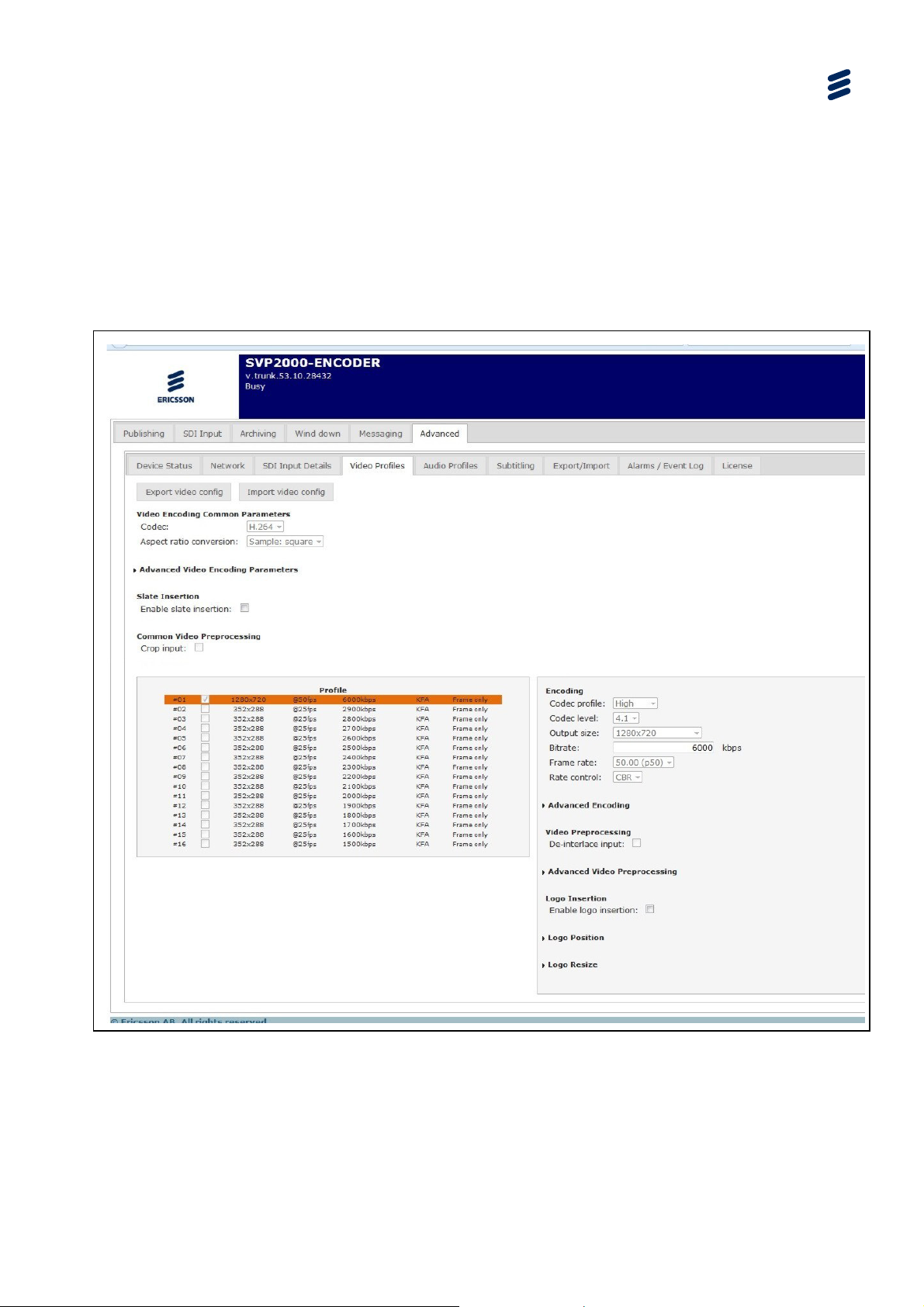Open the Codec profile dropdown

[x=635, y=704]
